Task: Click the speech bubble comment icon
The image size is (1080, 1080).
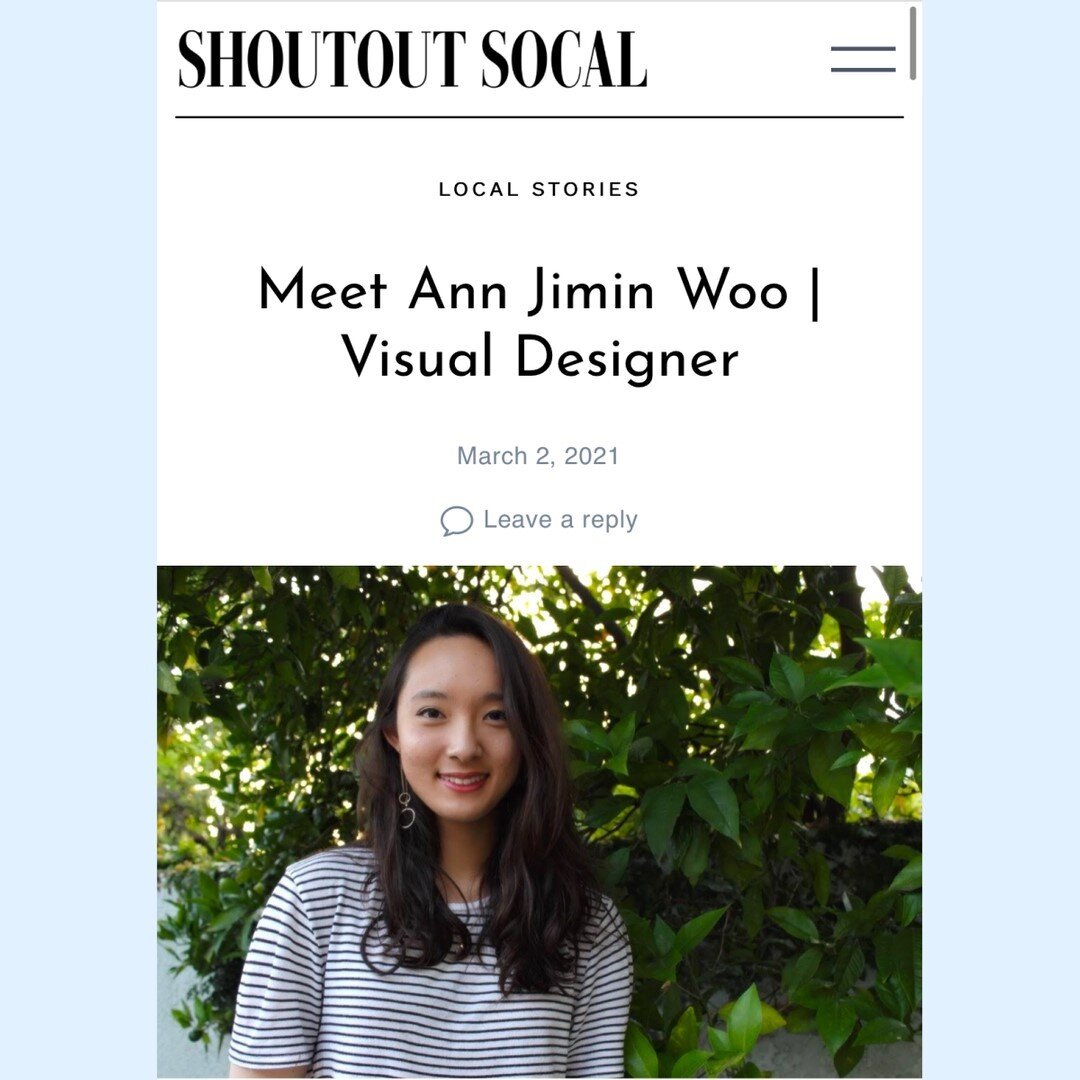Action: [457, 521]
